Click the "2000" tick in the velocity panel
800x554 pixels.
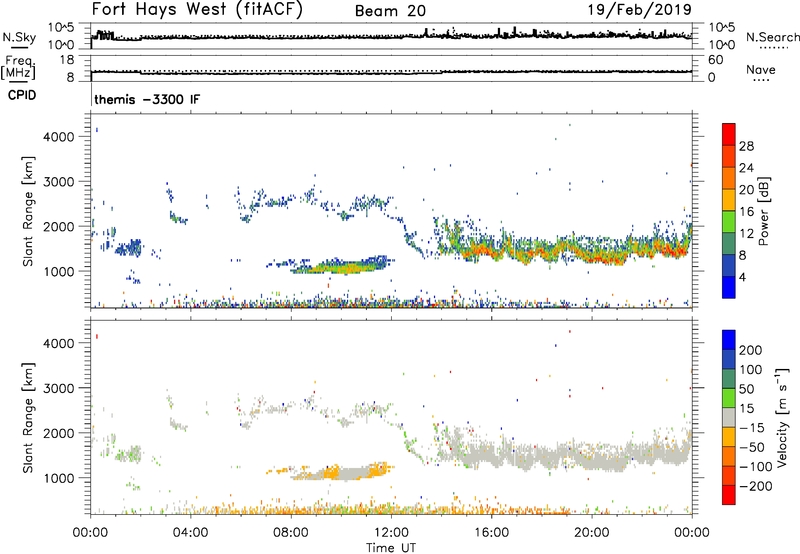59,433
